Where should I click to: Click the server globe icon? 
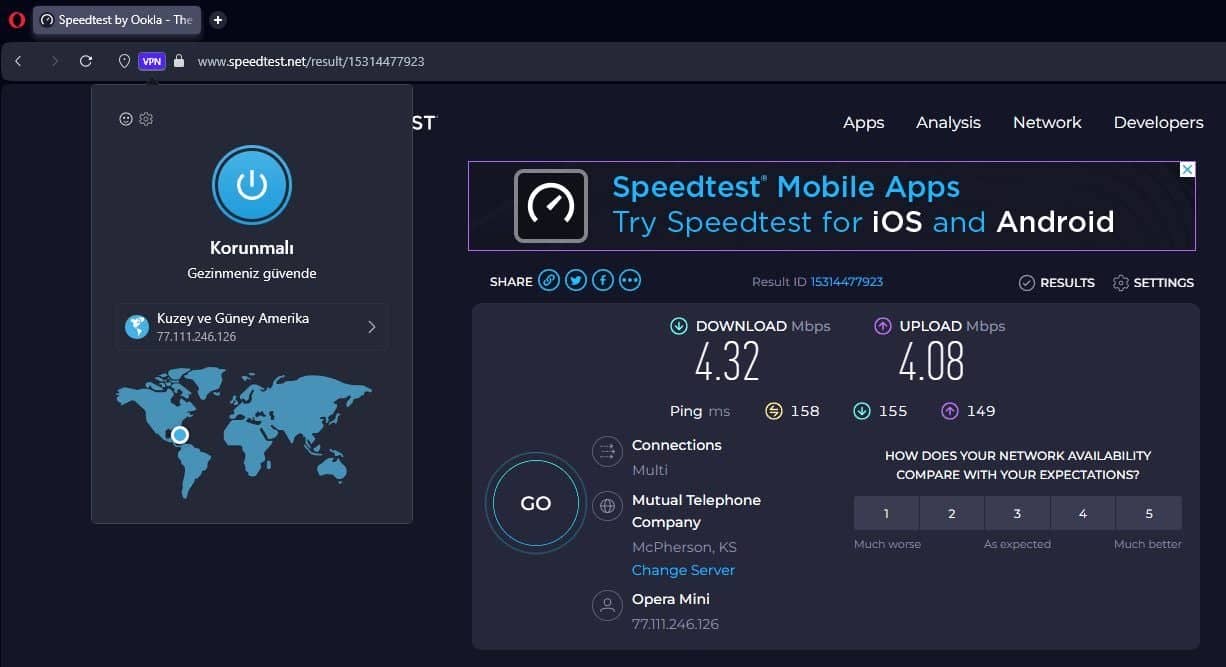click(607, 506)
